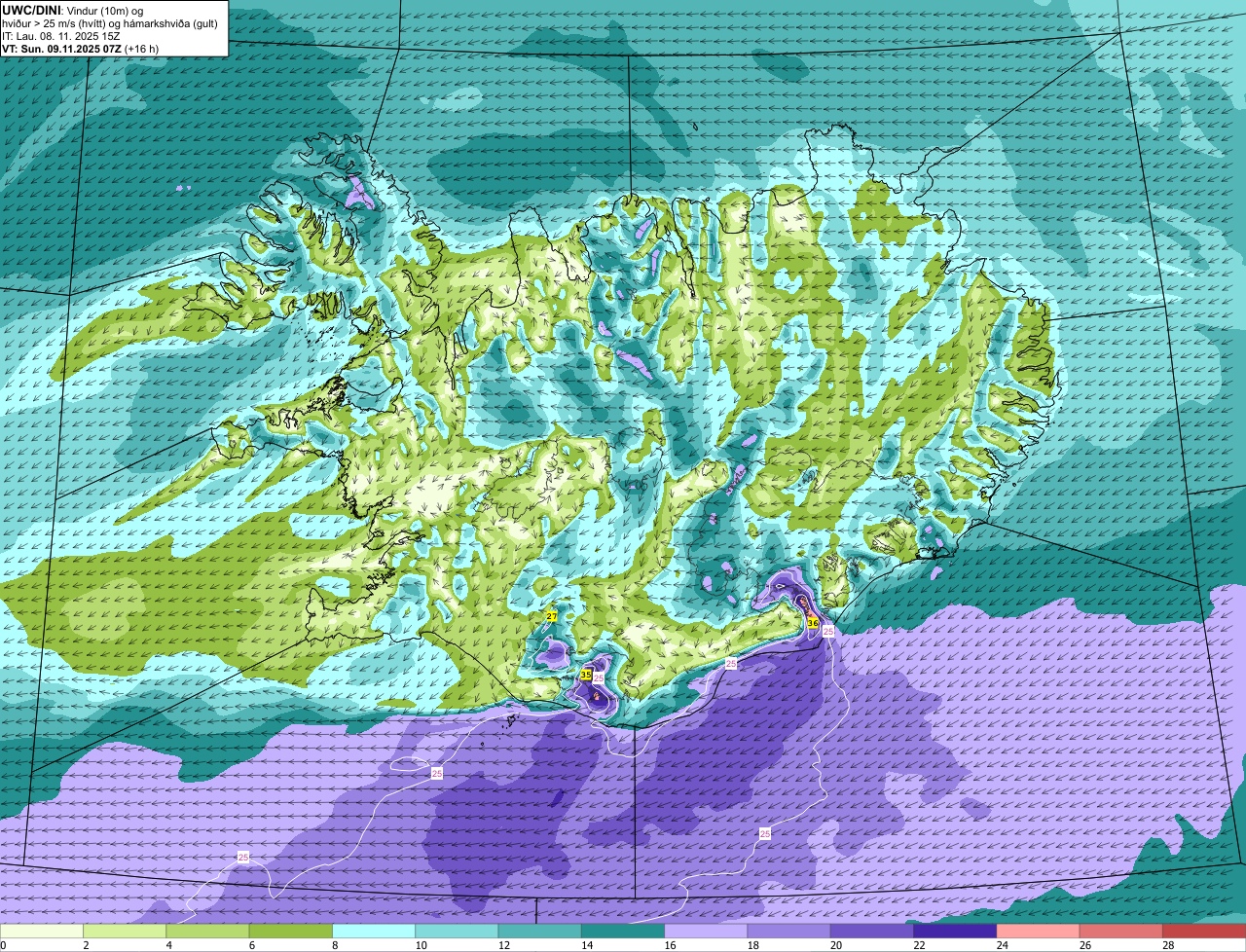Click the red legend swatch above 28
The height and width of the screenshot is (952, 1246).
point(1204,932)
